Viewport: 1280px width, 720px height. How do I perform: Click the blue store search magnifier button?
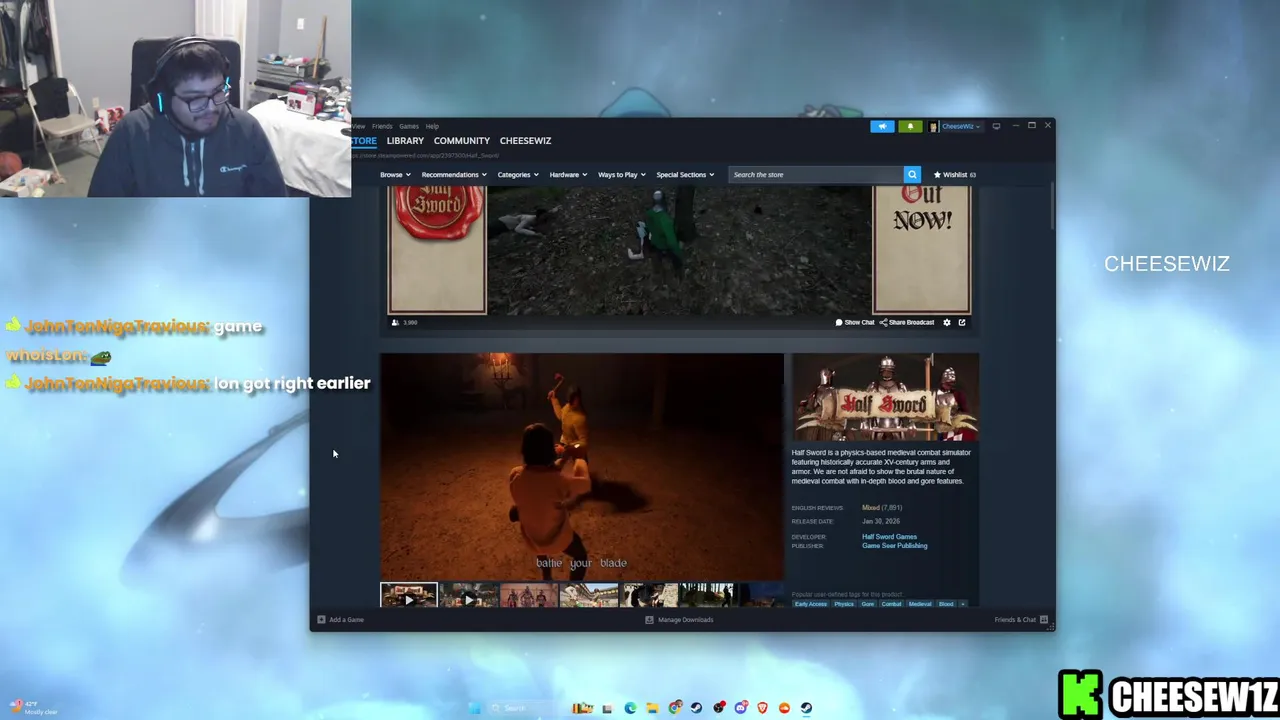[912, 175]
